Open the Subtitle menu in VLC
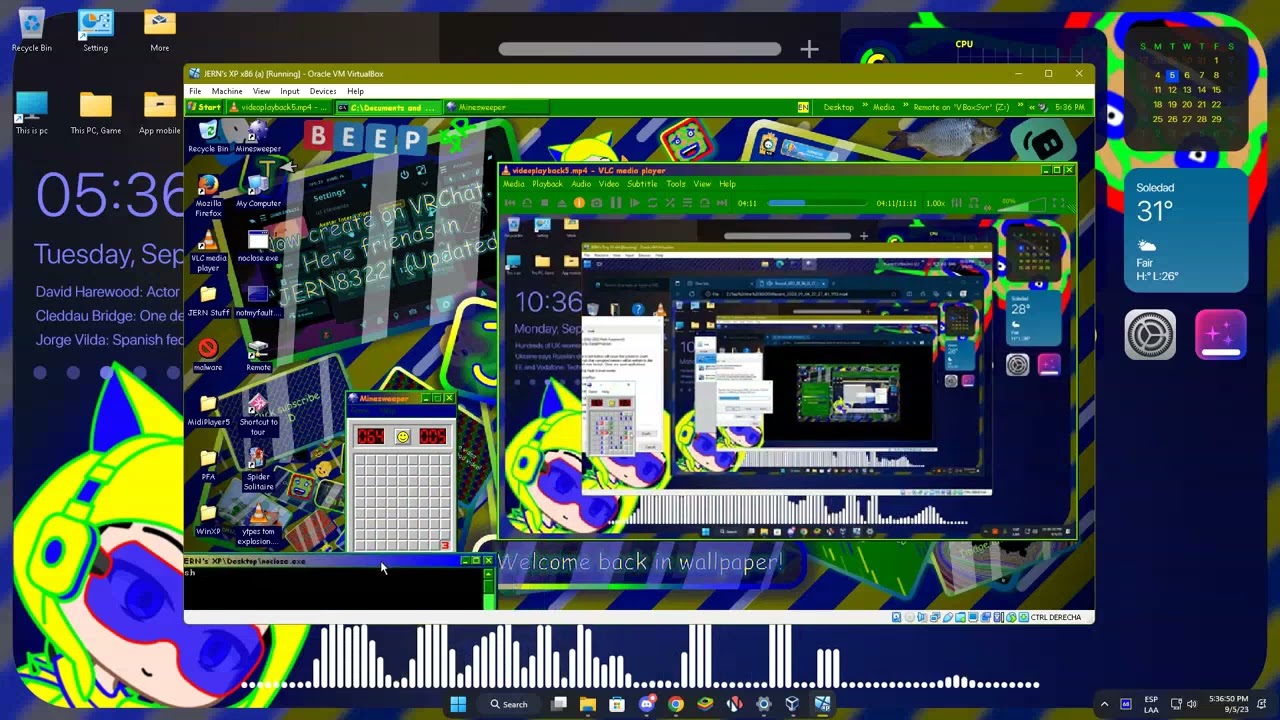 [x=642, y=184]
